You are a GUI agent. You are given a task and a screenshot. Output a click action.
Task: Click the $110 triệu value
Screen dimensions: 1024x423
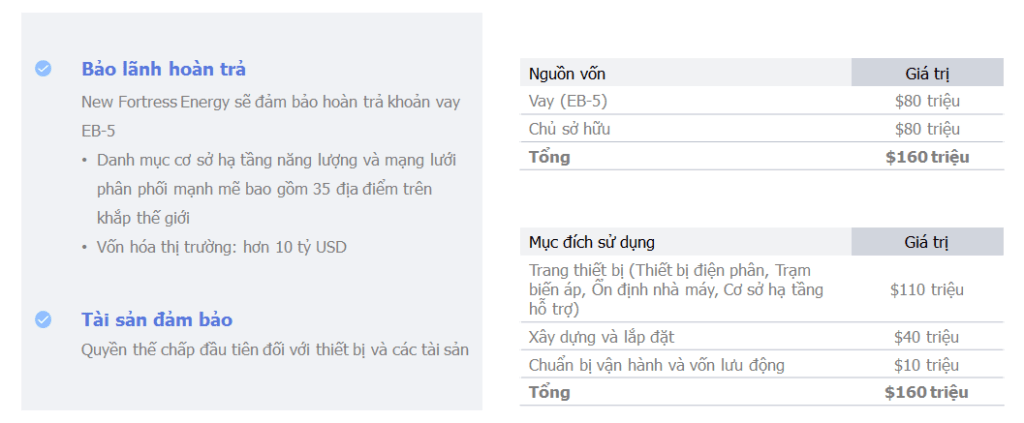point(927,290)
